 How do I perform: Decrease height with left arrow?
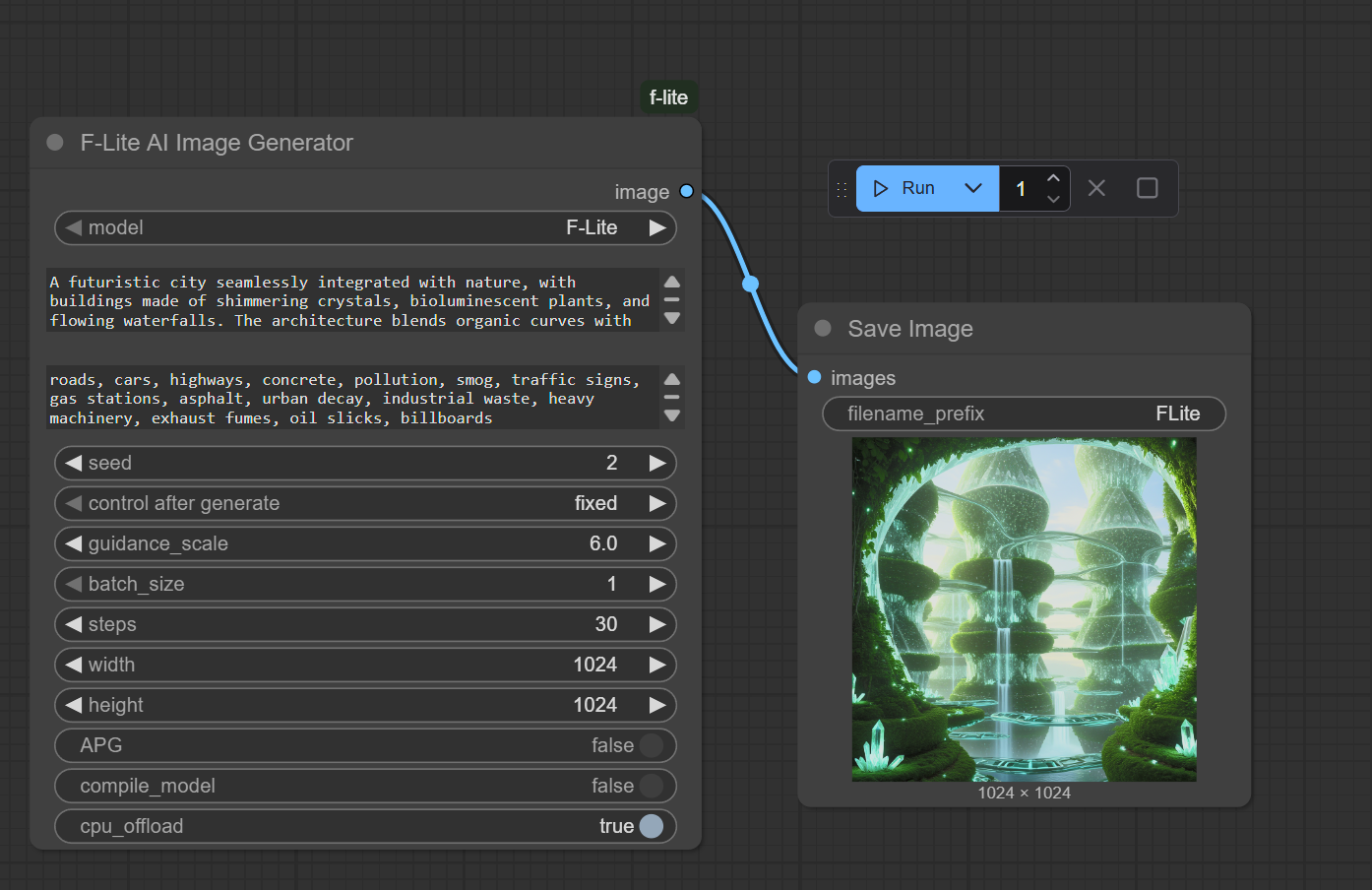tap(73, 705)
